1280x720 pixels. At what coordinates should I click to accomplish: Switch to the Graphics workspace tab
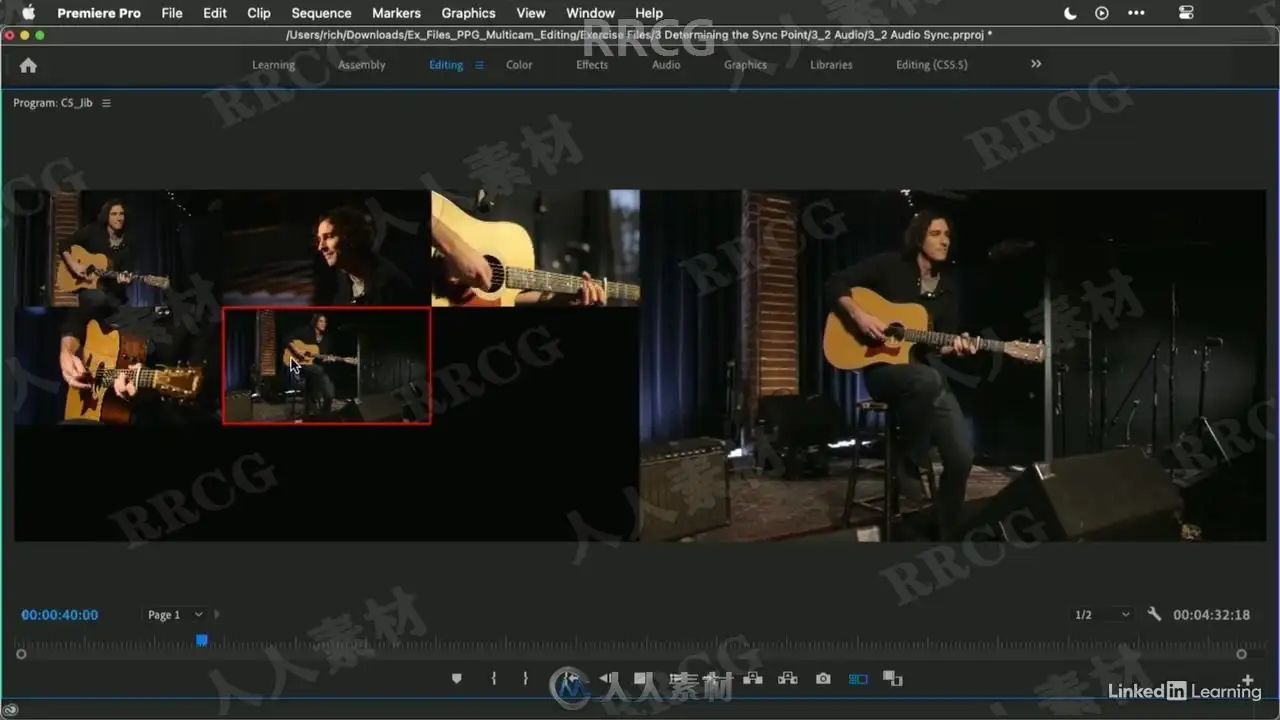tap(745, 65)
